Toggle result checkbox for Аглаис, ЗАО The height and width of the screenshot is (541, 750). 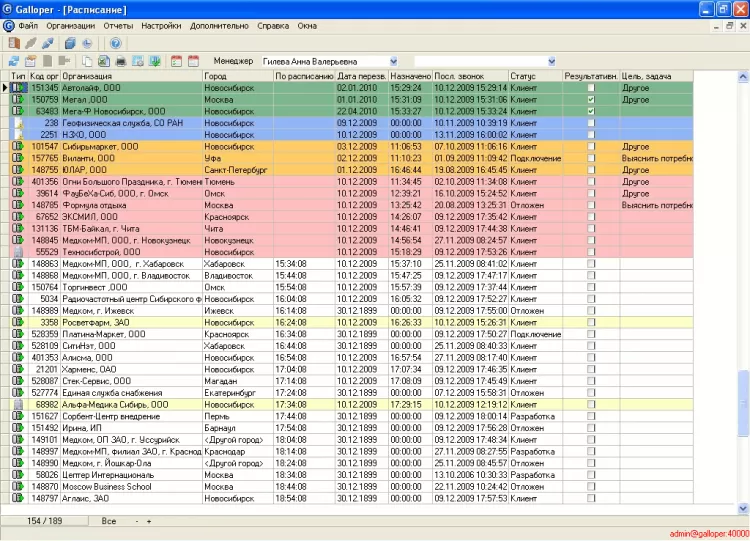tap(591, 498)
